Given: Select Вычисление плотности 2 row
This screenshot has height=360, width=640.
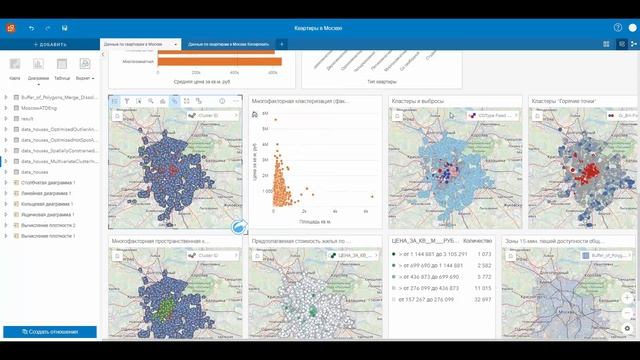Looking at the screenshot, I should coord(50,225).
